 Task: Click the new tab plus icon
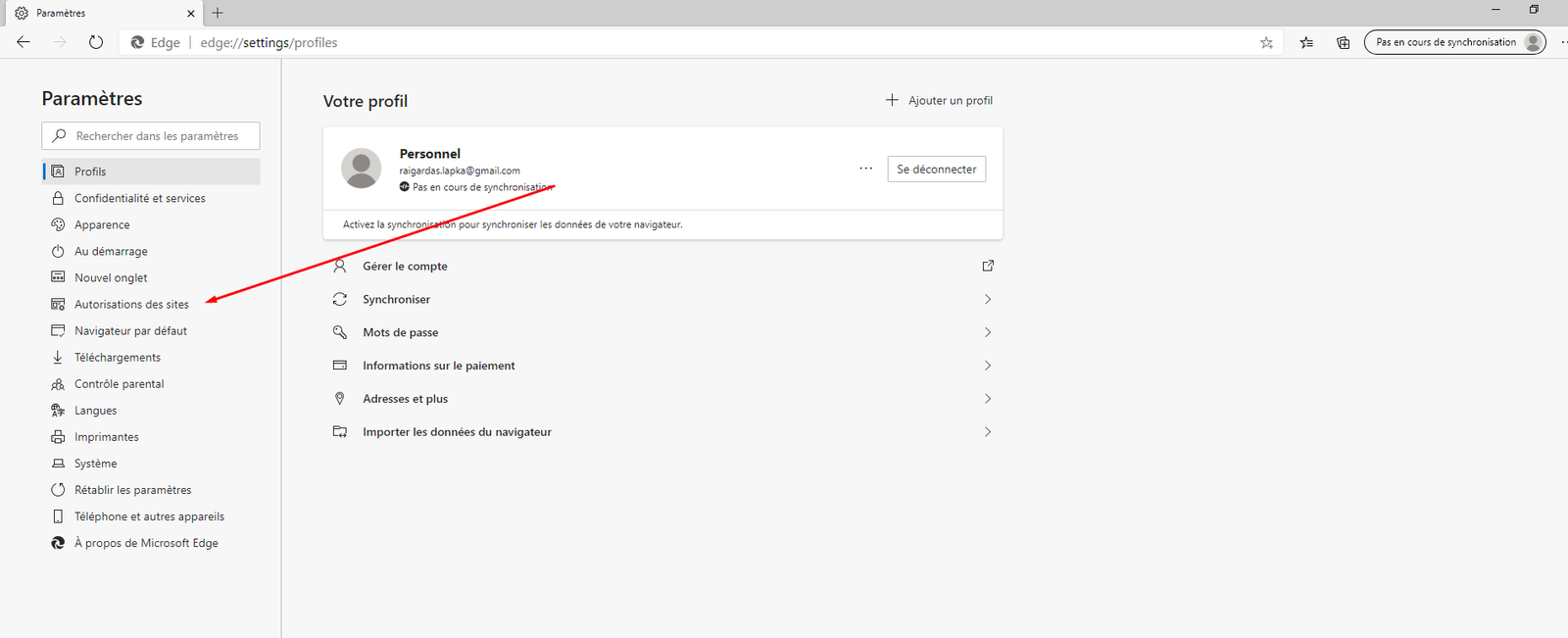[x=218, y=13]
